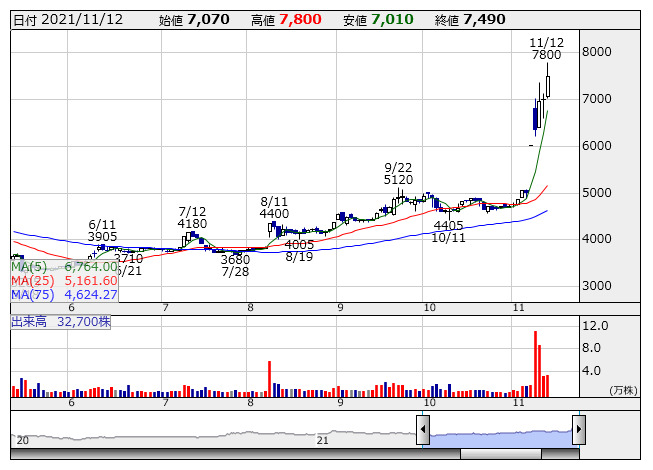This screenshot has height=470, width=653.
Task: Click the 8/11 4400 peak label
Action: [x=274, y=207]
